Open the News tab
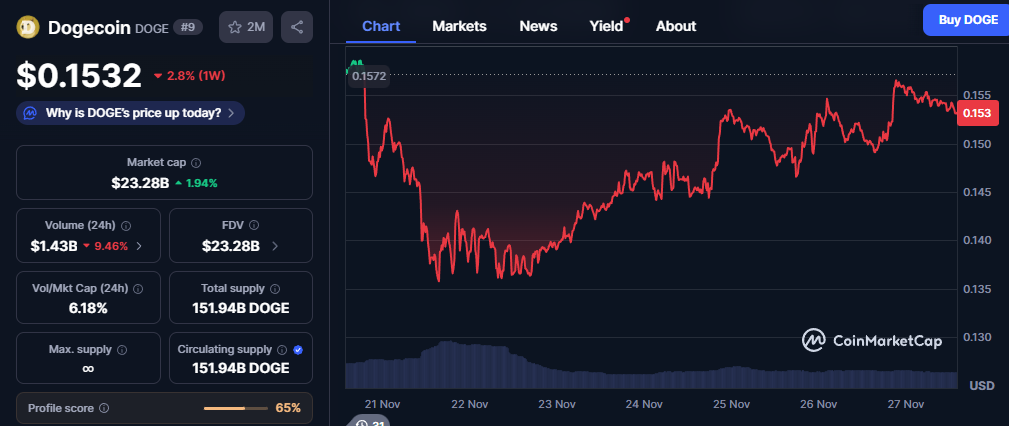Viewport: 1009px width, 426px height. pos(538,26)
